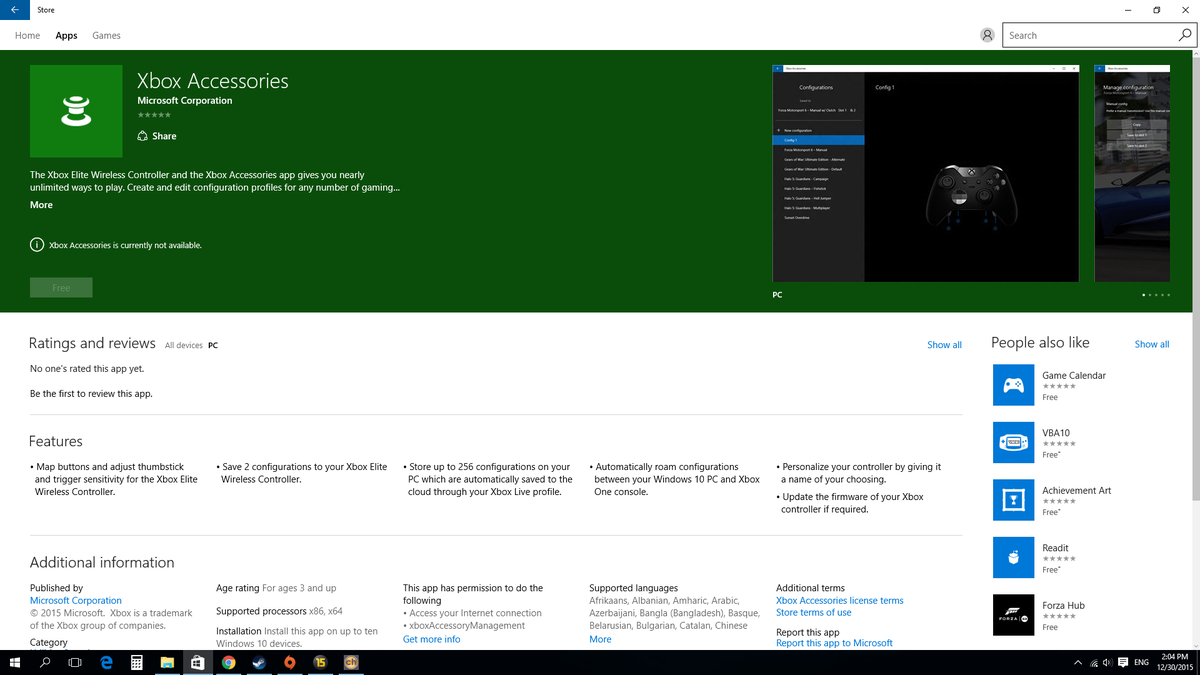The height and width of the screenshot is (675, 1200).
Task: Click the Store icon in taskbar
Action: tap(198, 662)
